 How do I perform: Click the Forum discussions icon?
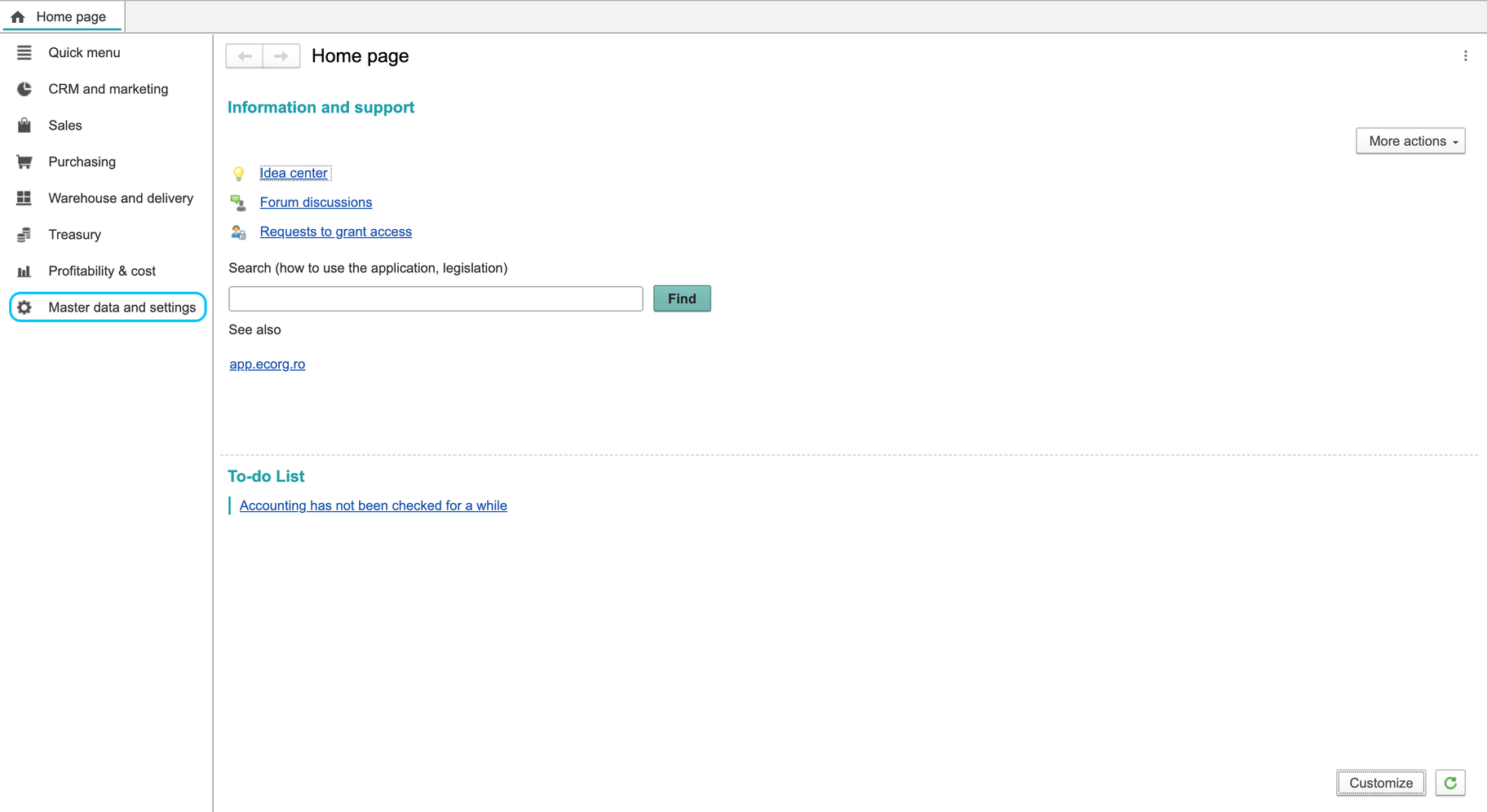238,202
